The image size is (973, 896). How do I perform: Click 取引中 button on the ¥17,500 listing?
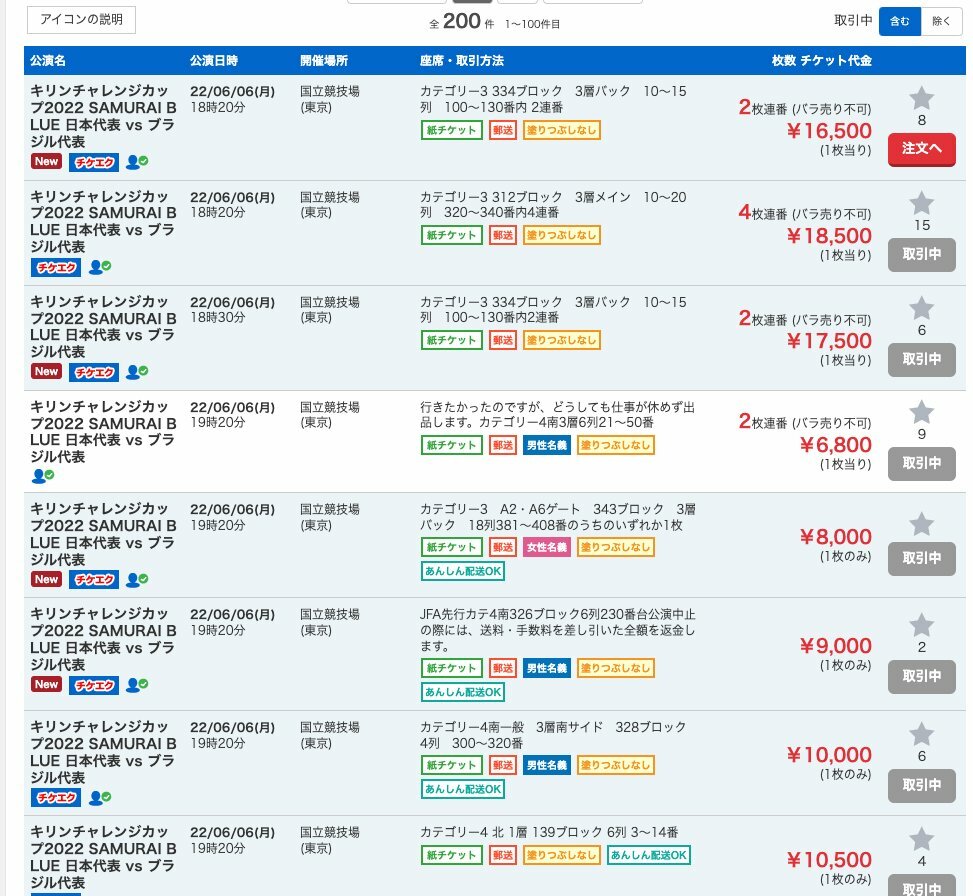921,359
